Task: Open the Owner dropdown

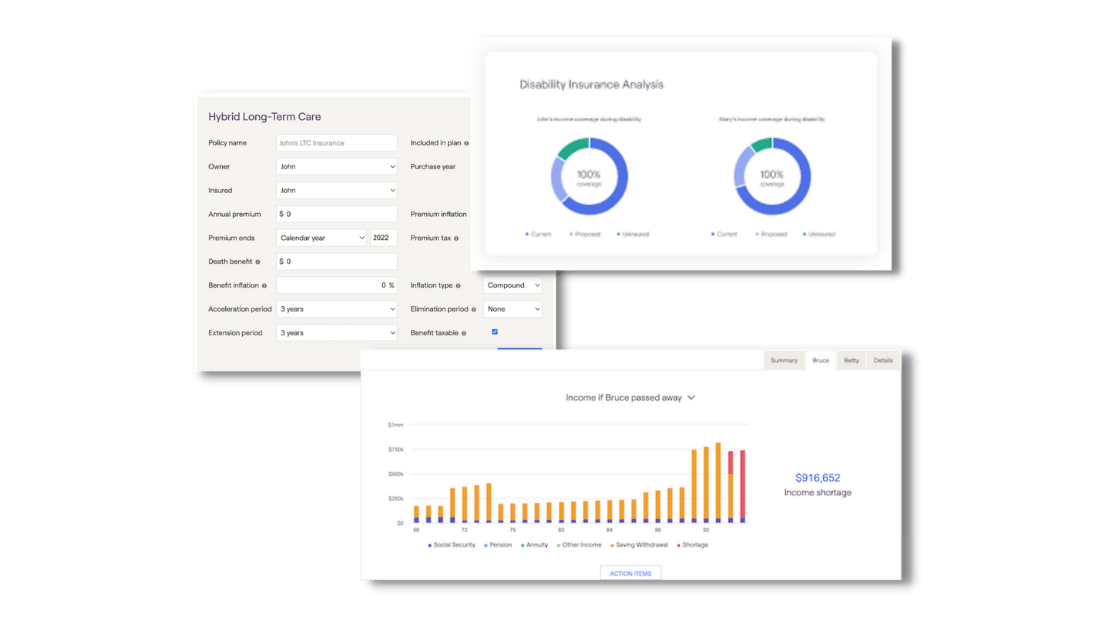Action: tap(336, 166)
